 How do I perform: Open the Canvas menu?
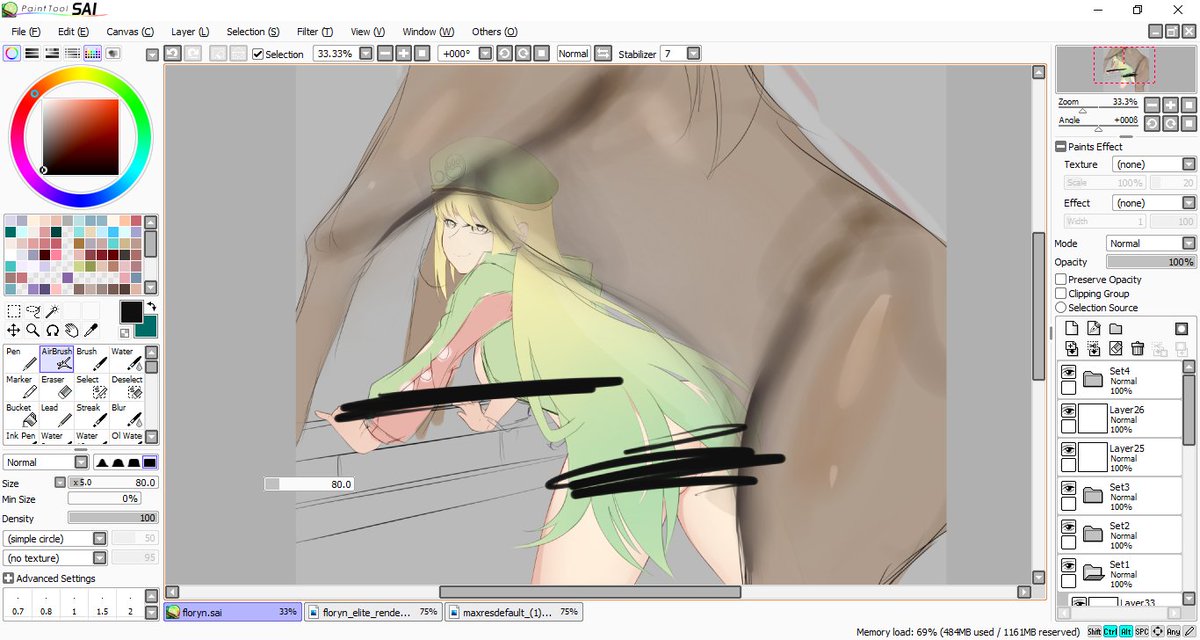tap(130, 32)
